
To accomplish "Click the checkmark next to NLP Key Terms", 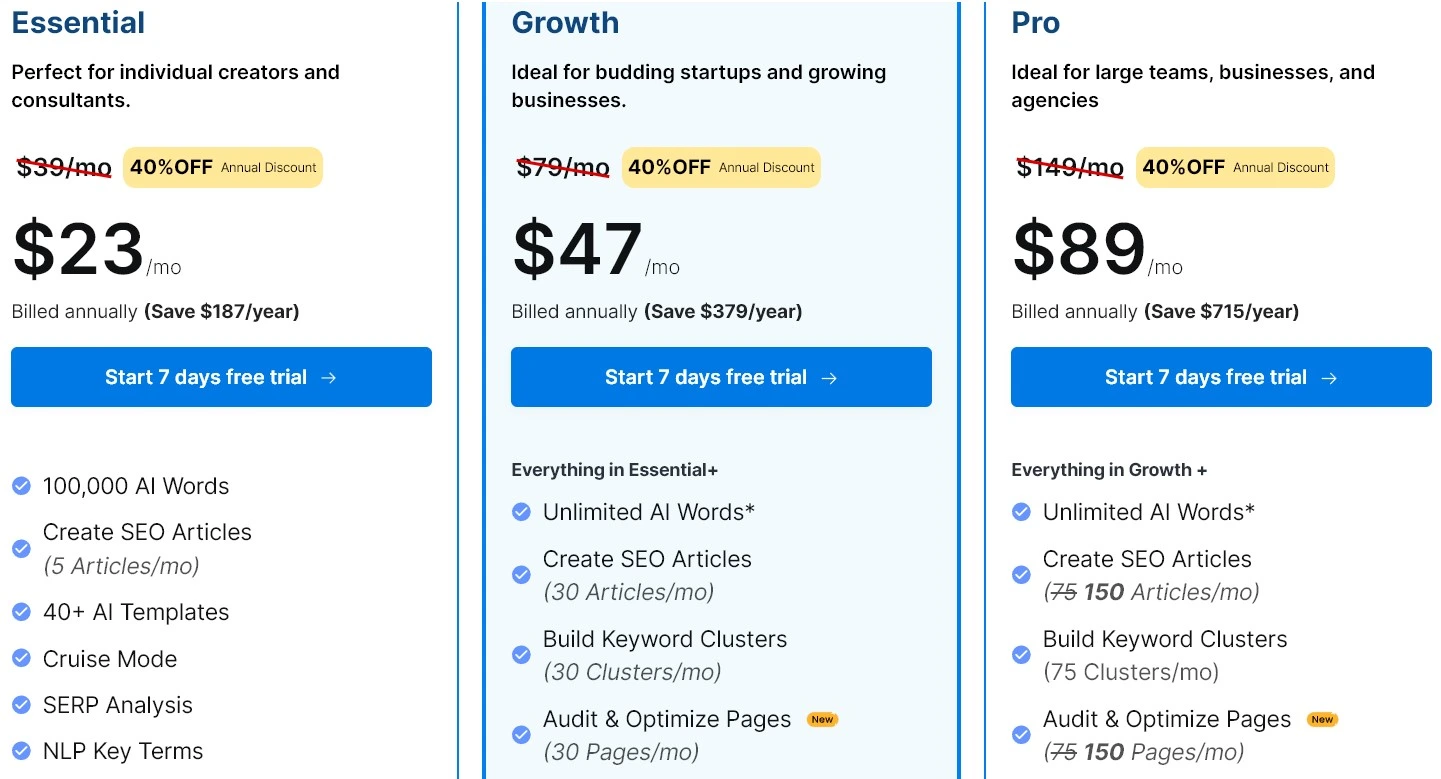I will [x=21, y=751].
